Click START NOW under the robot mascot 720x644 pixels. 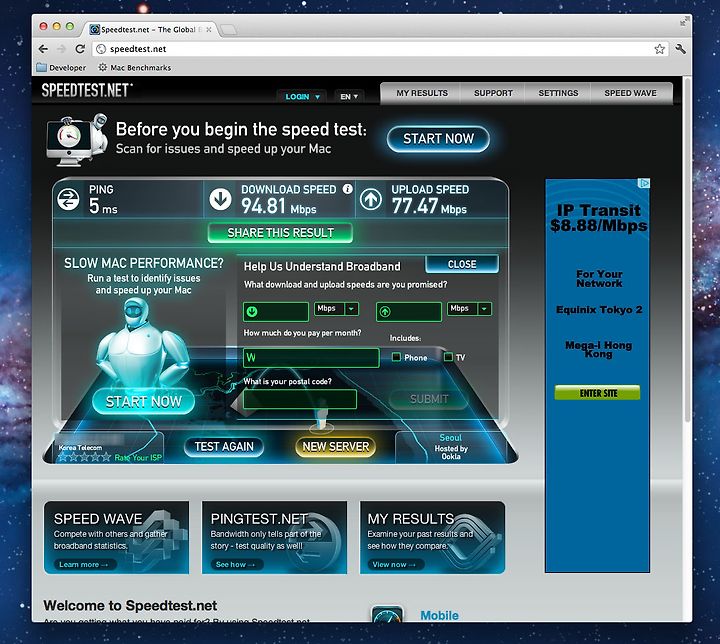pos(144,402)
